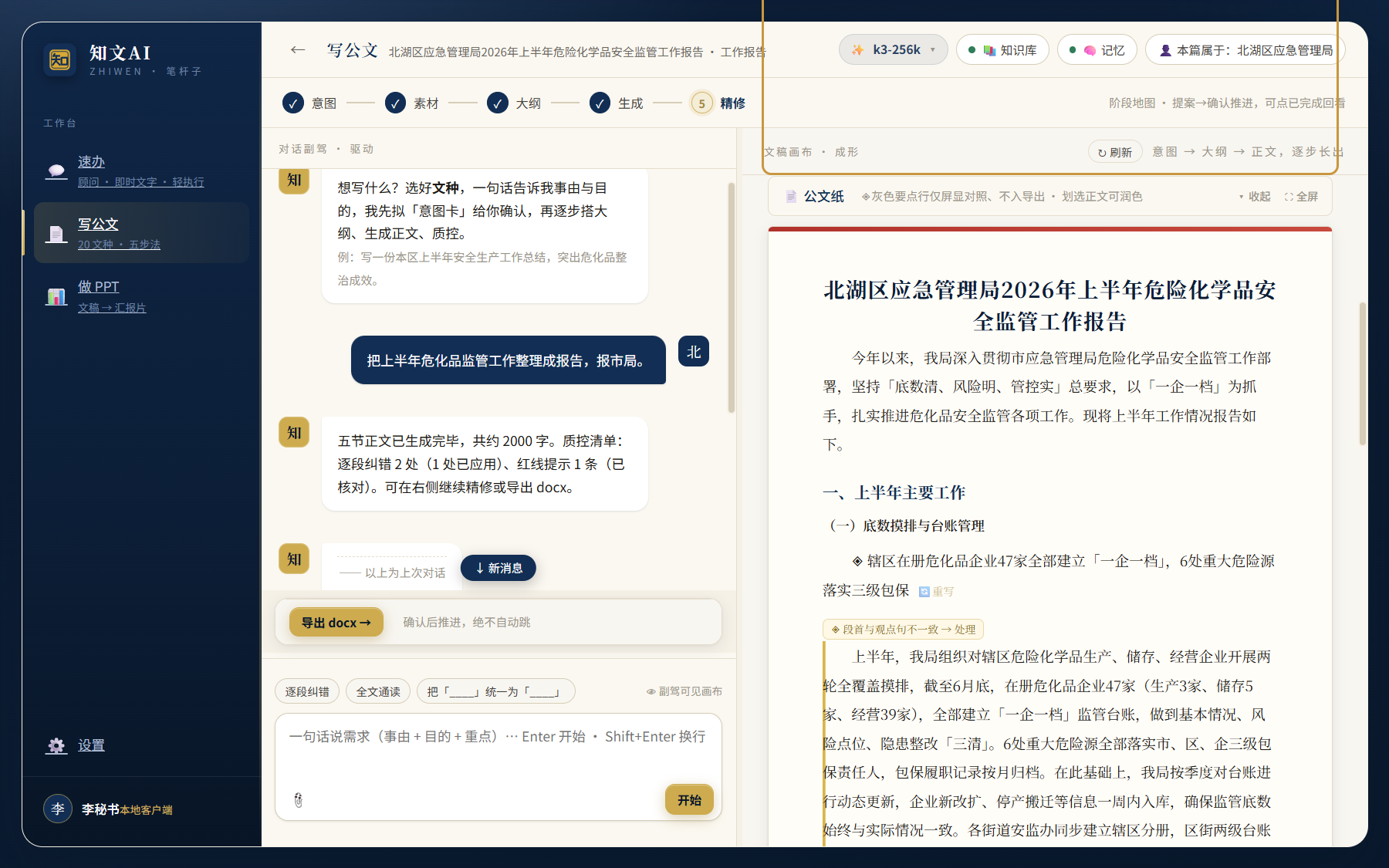Toggle 副驾可见画布 eye option
The image size is (1389, 868).
coord(684,691)
